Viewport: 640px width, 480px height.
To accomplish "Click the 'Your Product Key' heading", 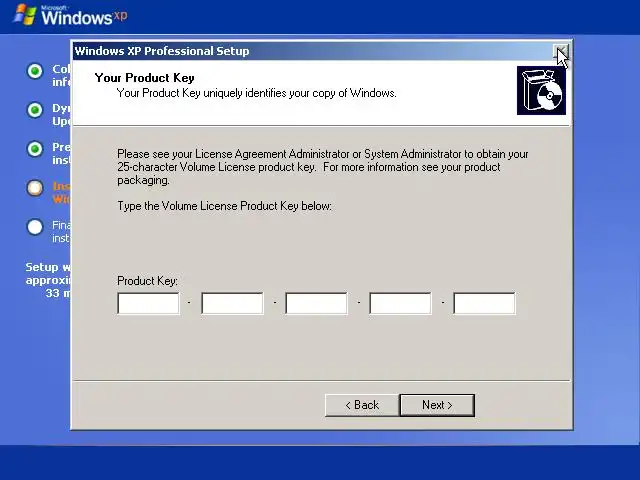I will pos(144,78).
